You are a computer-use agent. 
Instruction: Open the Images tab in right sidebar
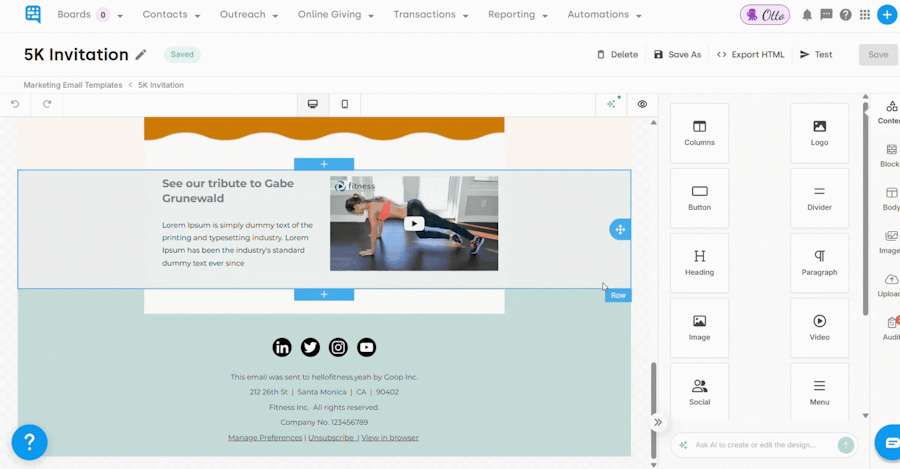coord(890,242)
